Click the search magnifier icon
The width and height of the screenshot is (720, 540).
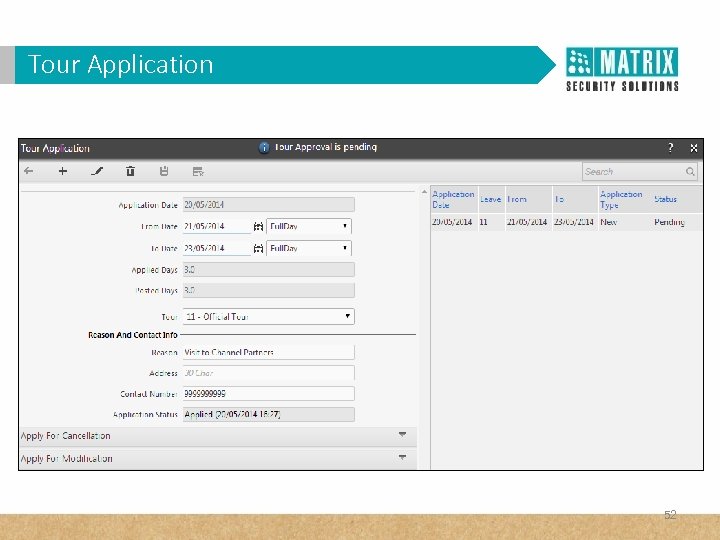(x=690, y=171)
